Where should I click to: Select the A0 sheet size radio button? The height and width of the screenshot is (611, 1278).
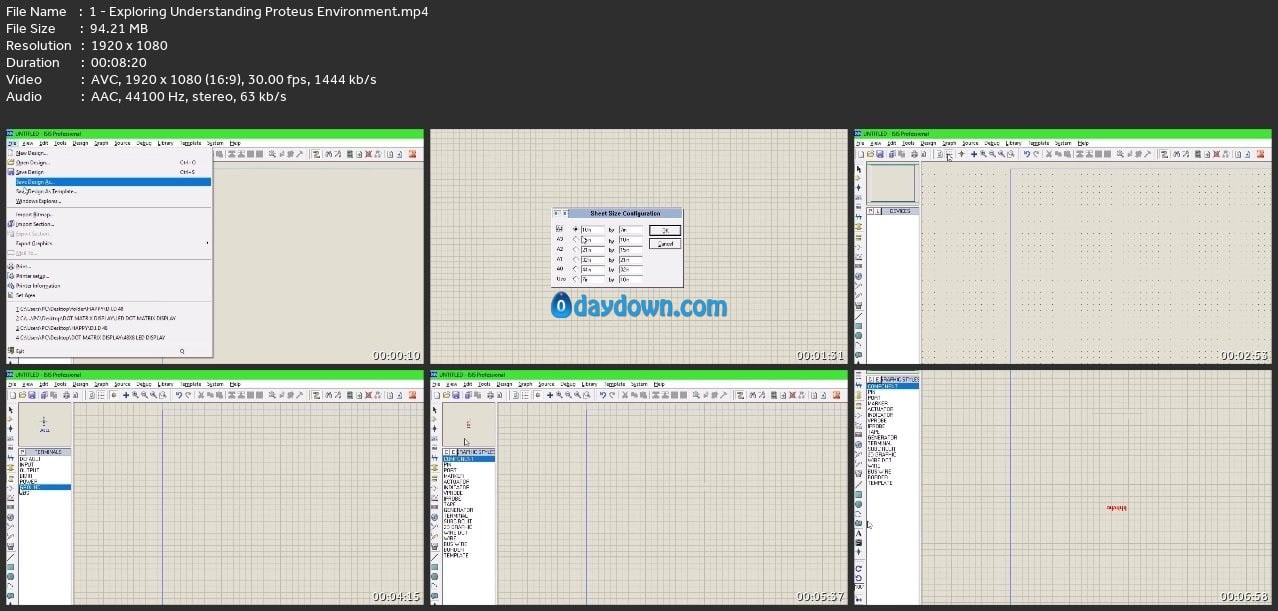point(574,269)
